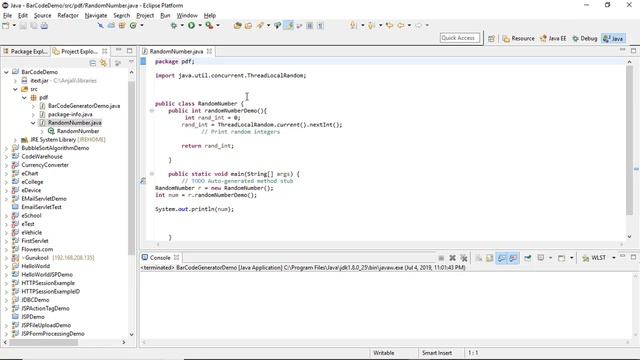Click the Display Selected Console icon
The image size is (640, 360).
541,258
